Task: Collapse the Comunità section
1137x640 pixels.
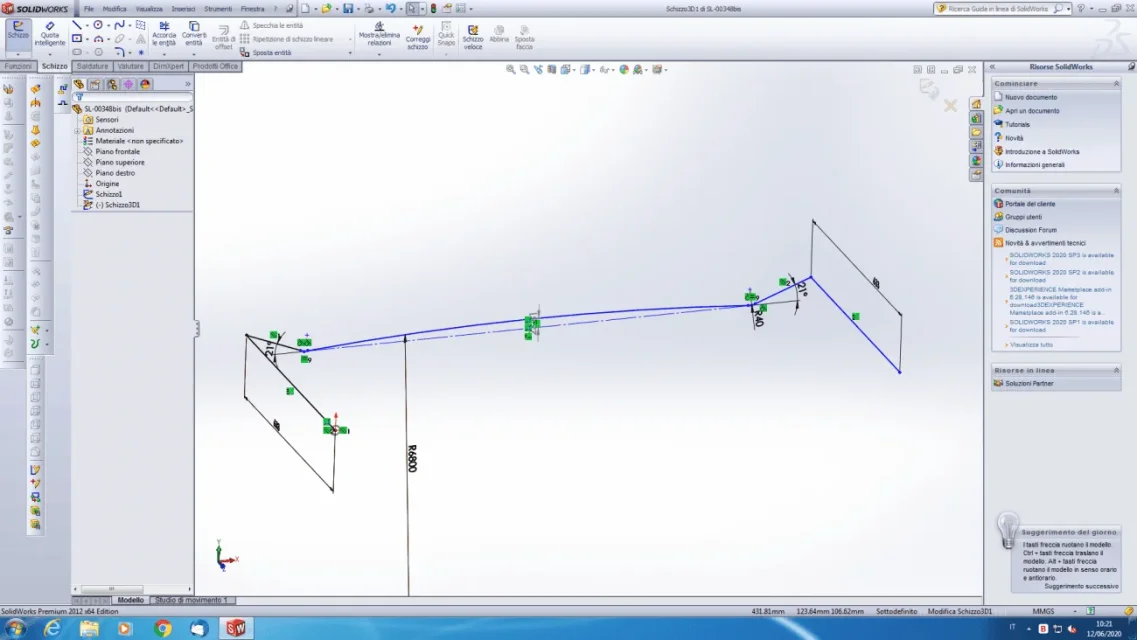Action: coord(1116,191)
